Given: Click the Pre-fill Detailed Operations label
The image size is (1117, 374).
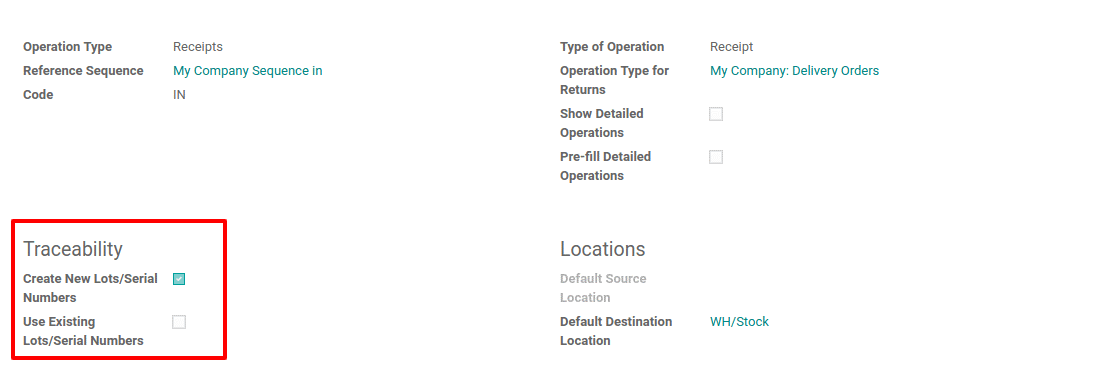Looking at the screenshot, I should click(606, 166).
